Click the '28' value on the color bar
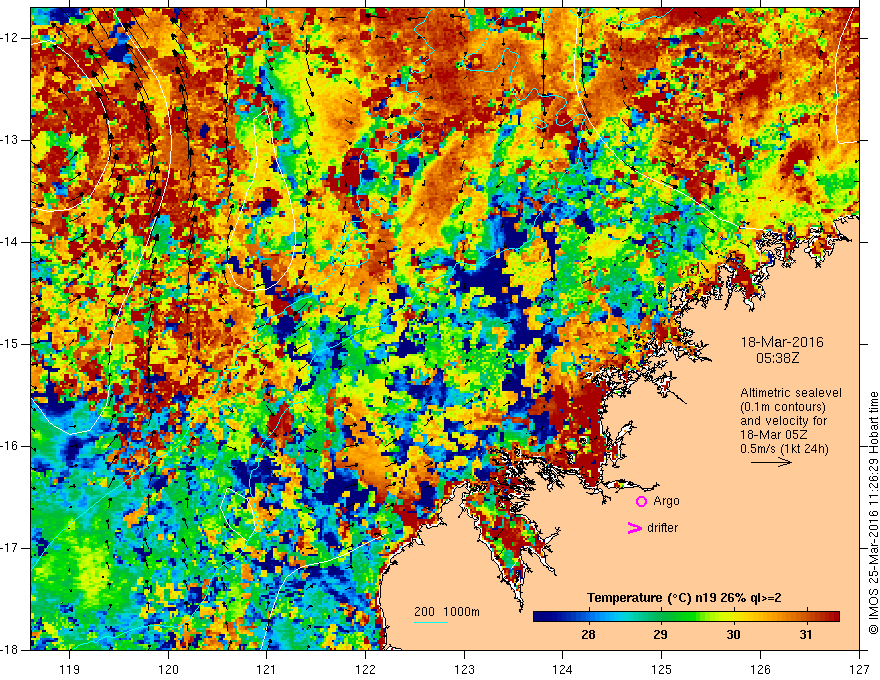The width and height of the screenshot is (880, 680). (588, 635)
